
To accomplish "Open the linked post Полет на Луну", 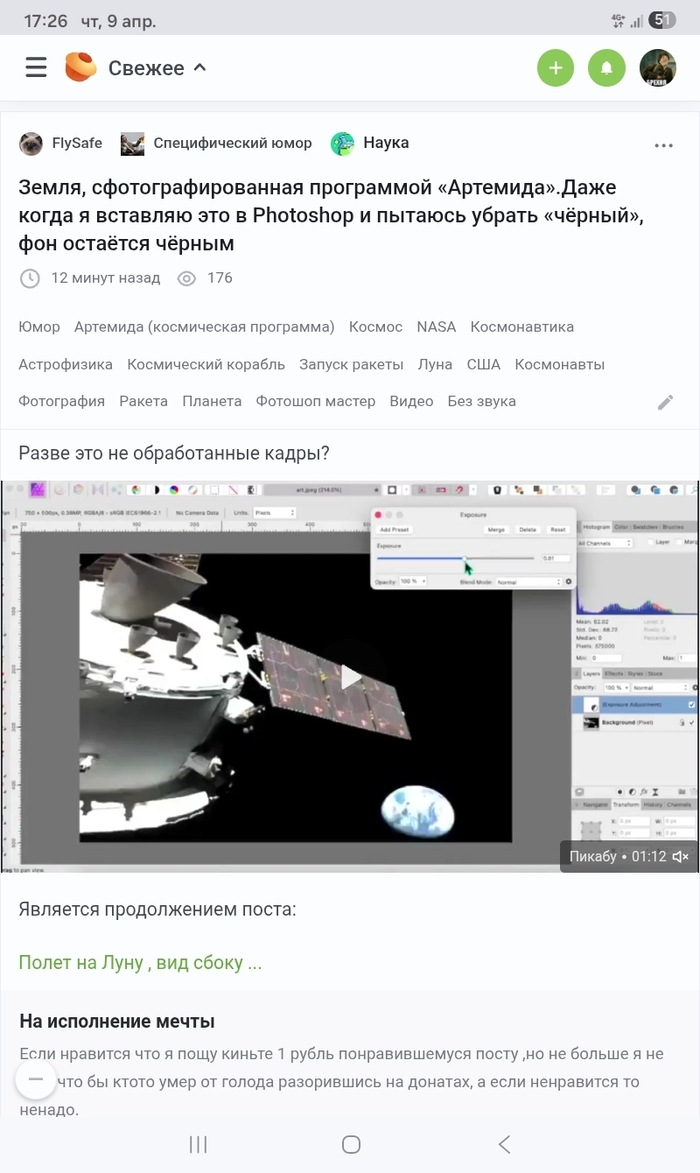I will [x=140, y=963].
